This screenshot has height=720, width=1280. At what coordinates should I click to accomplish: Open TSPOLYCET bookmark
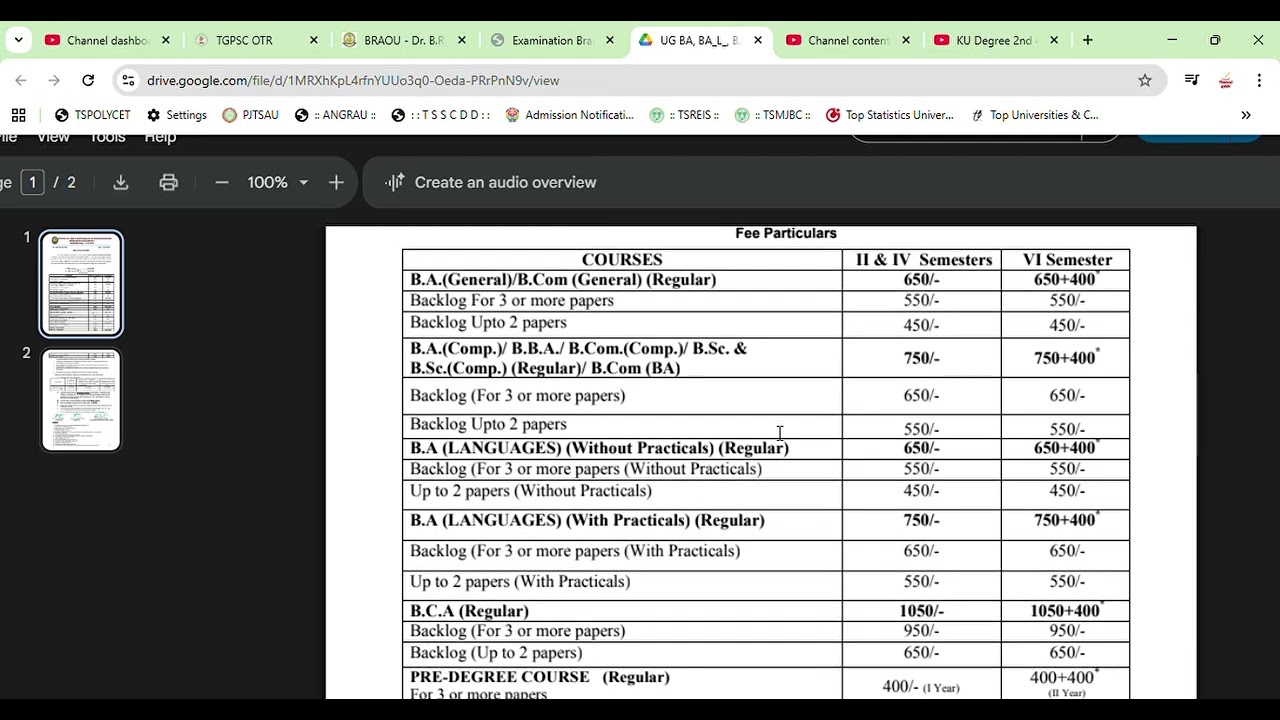(x=93, y=115)
